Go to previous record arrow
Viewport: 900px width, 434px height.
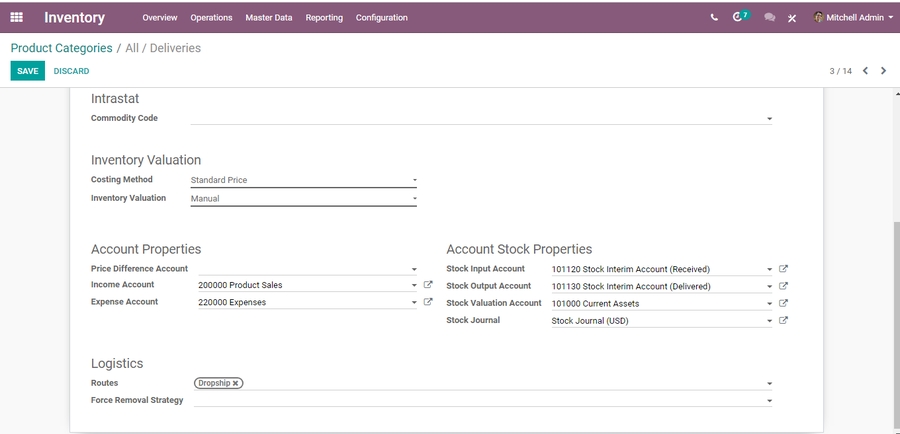866,71
